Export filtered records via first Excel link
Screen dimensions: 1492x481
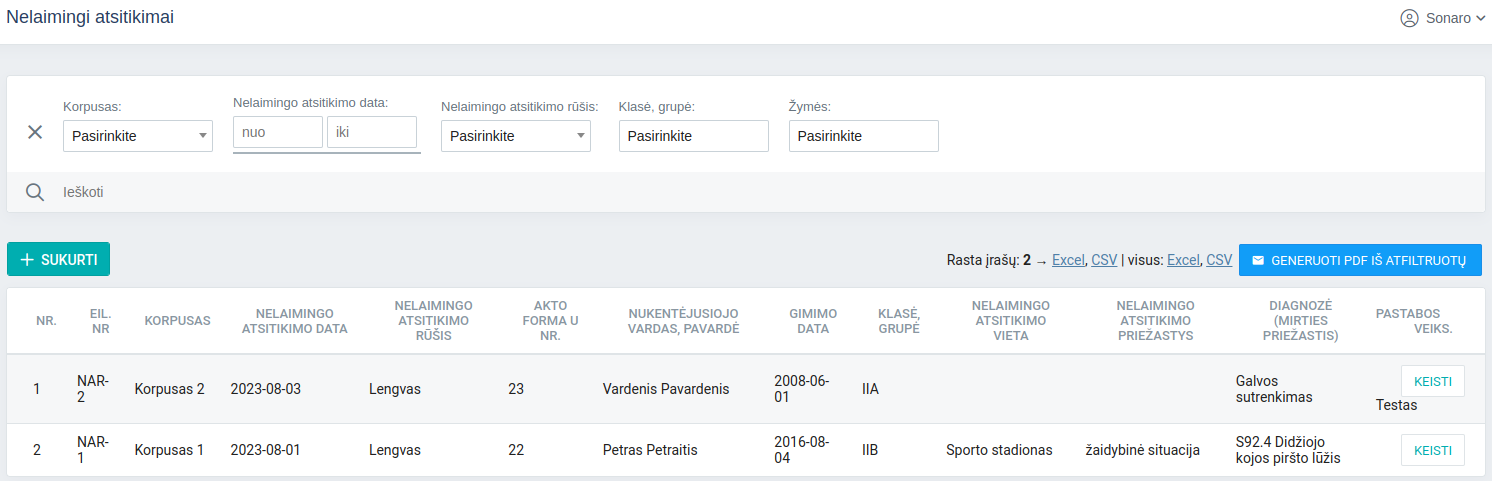coord(1068,260)
